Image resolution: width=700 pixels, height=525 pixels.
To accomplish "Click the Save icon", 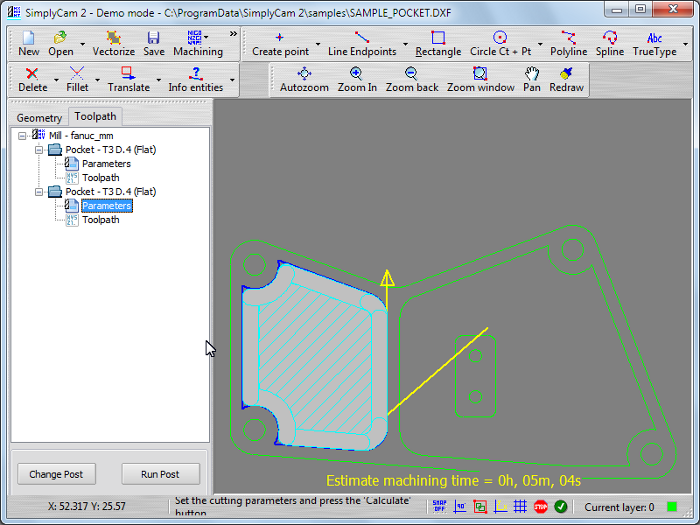I will click(x=154, y=43).
